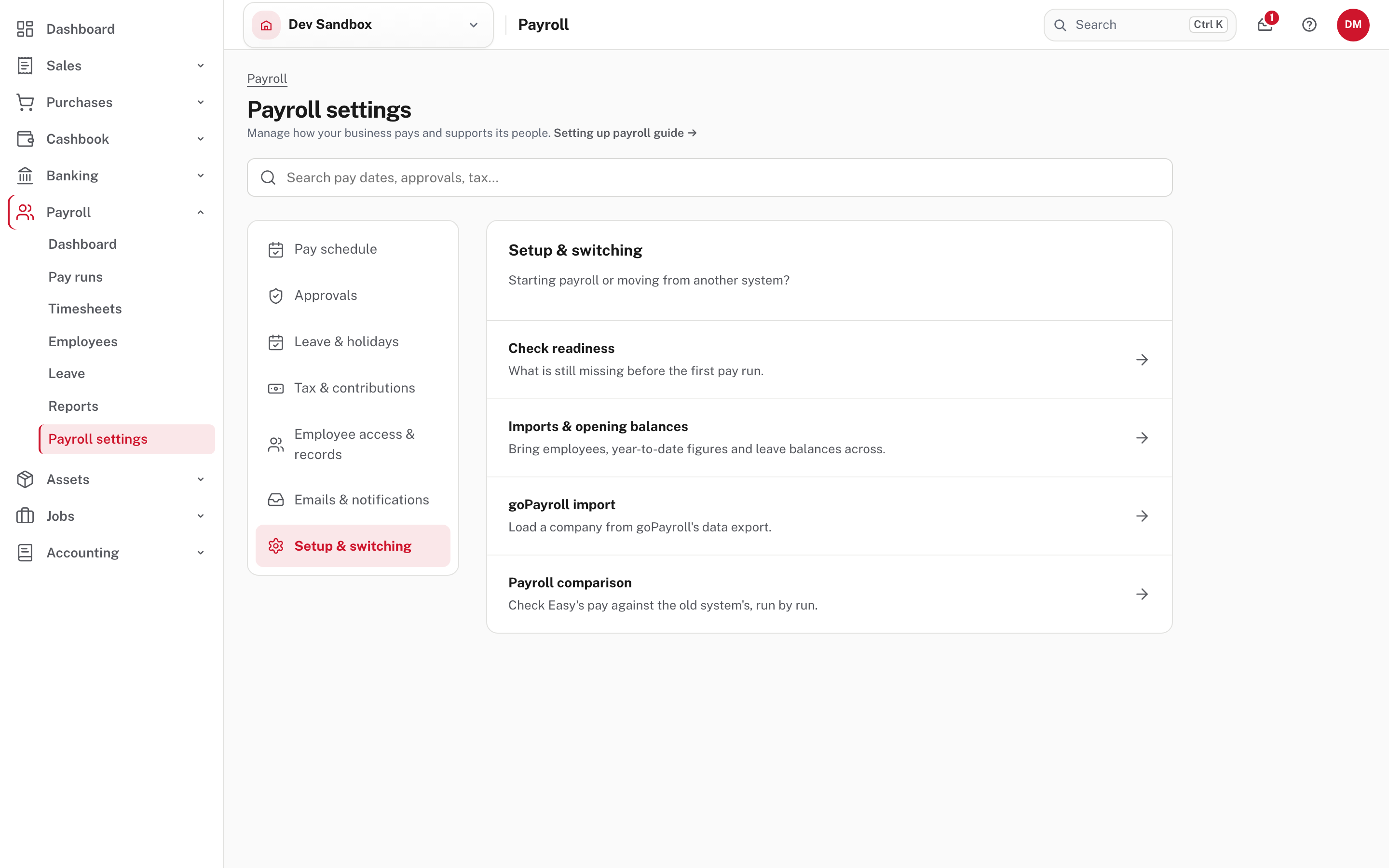The height and width of the screenshot is (868, 1389).
Task: Open Imports & opening balances
Action: tap(829, 438)
